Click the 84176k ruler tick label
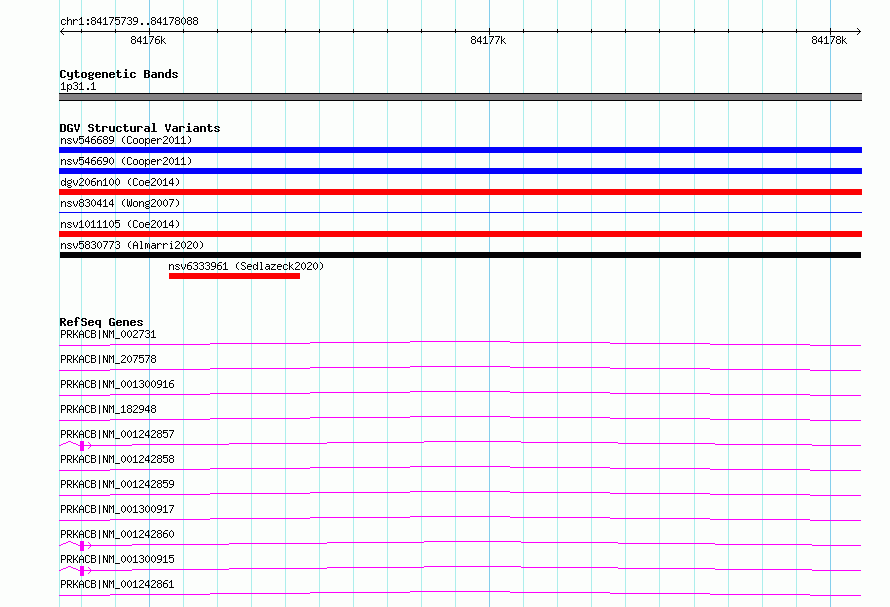The width and height of the screenshot is (890, 607). point(148,40)
